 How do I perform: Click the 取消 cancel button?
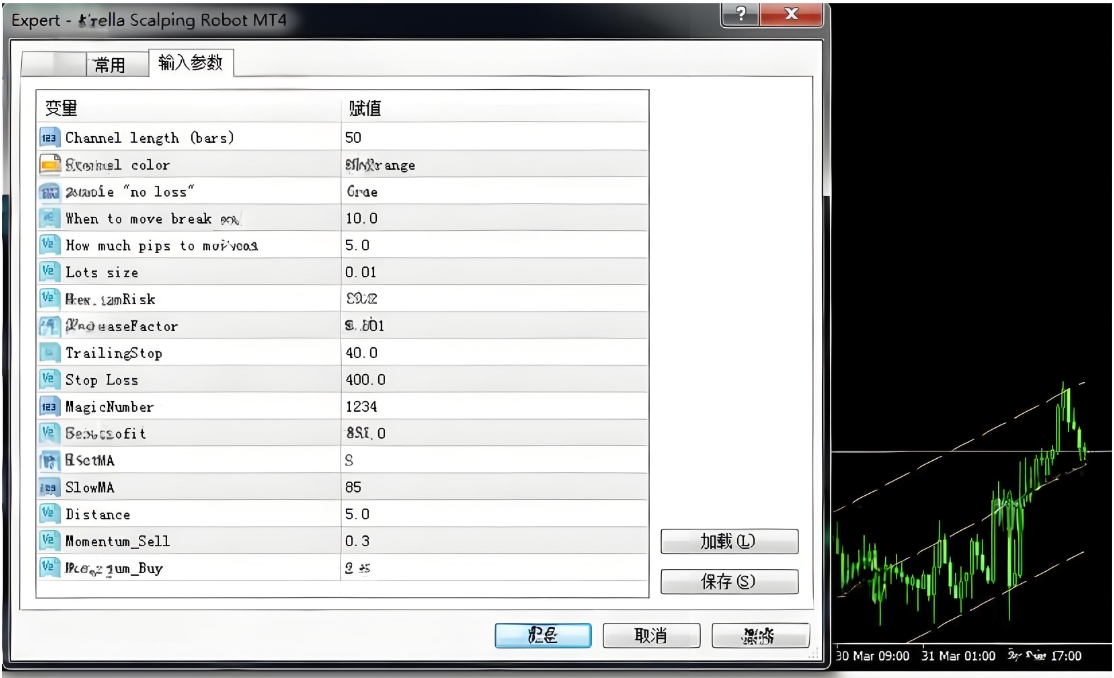coord(651,635)
